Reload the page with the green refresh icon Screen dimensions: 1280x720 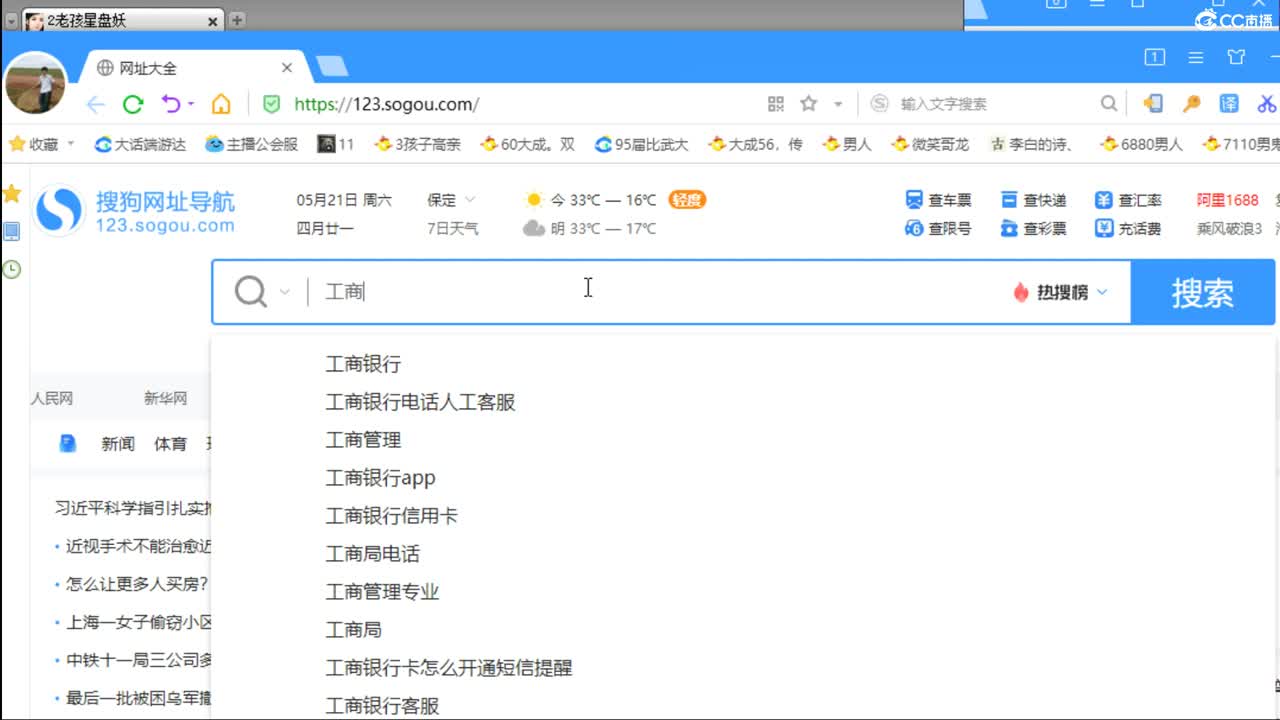[133, 104]
